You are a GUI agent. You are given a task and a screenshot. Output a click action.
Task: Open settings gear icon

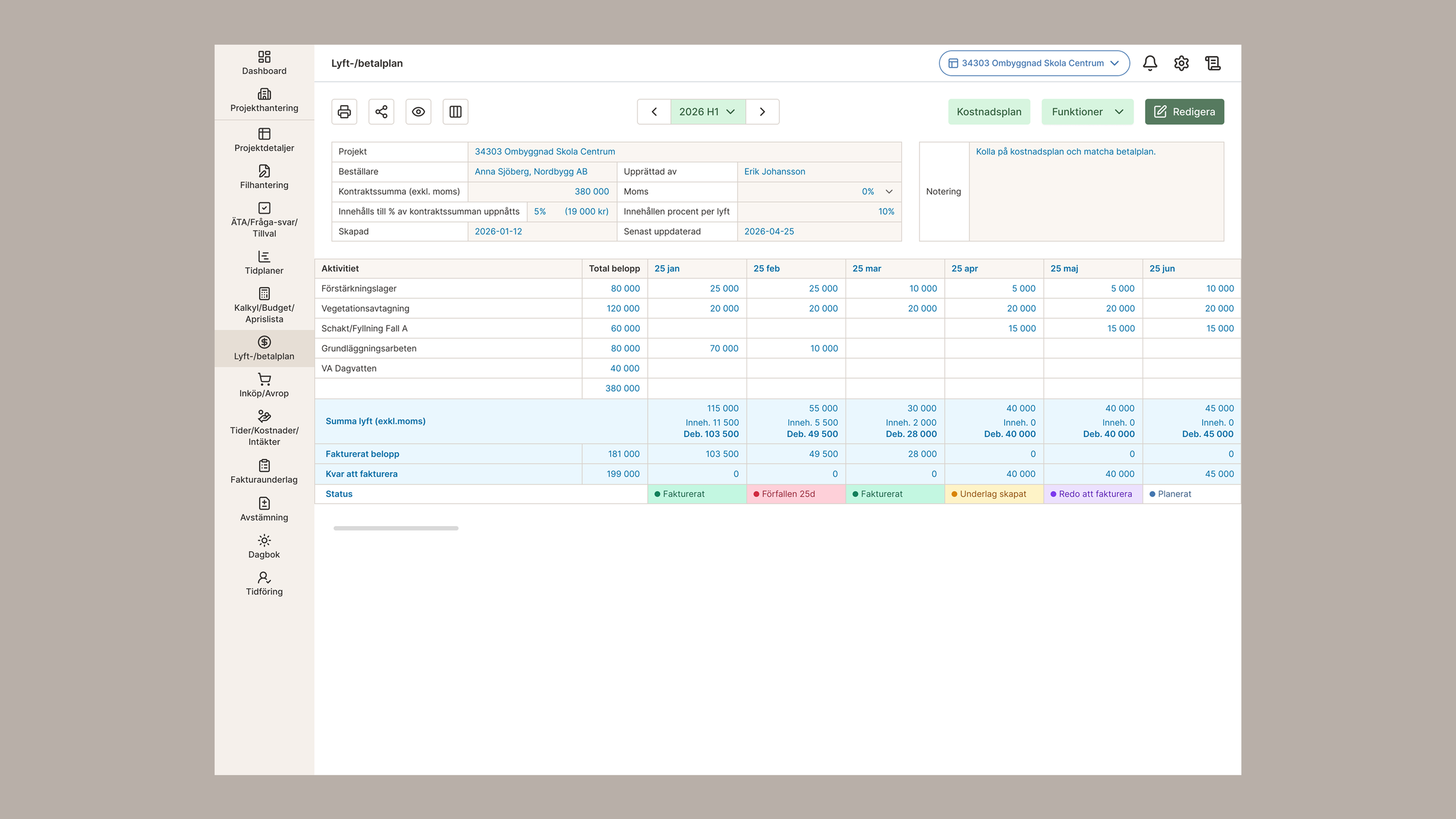point(1181,63)
